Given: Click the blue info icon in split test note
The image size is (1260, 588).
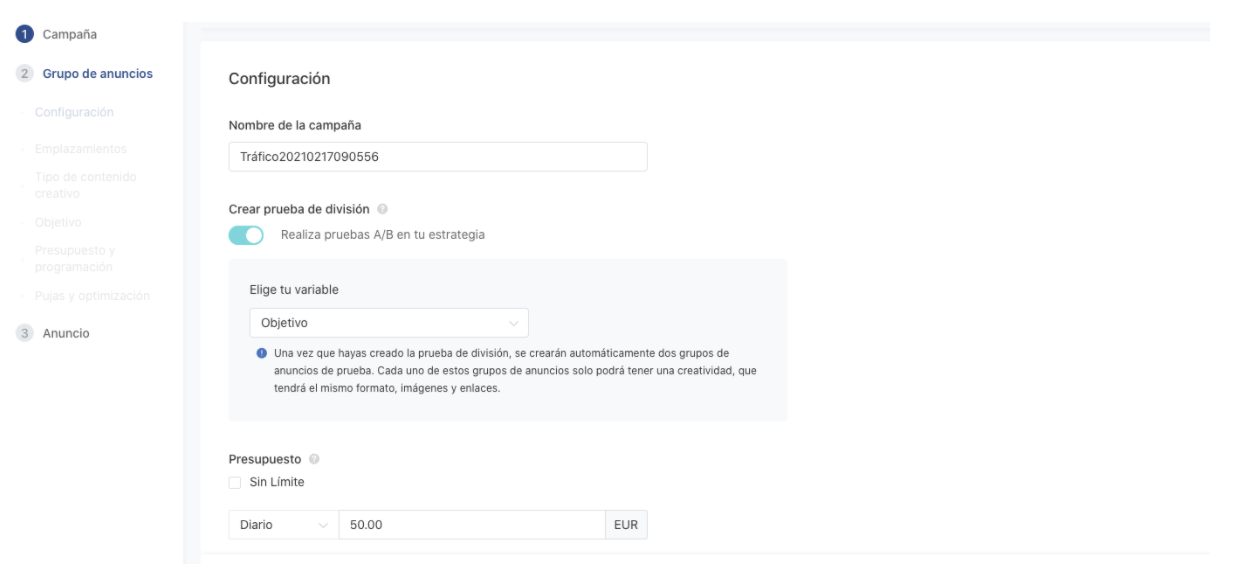Looking at the screenshot, I should click(263, 353).
